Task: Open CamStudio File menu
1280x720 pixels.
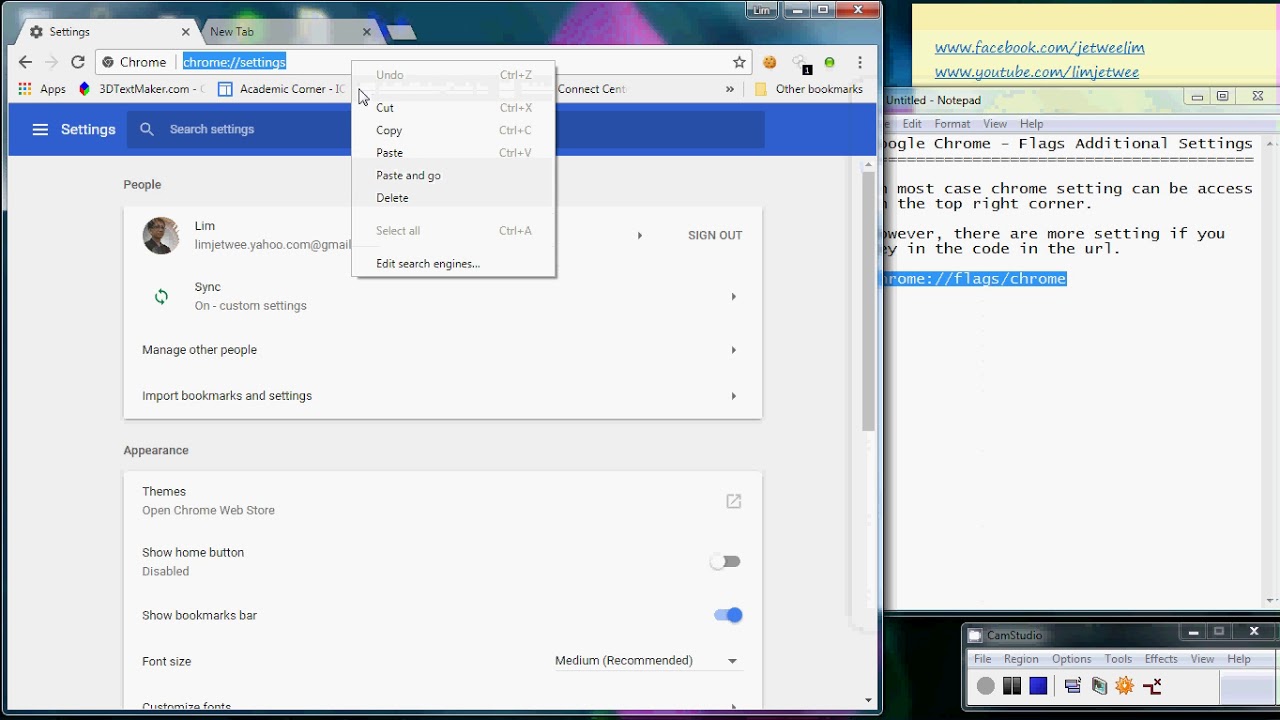Action: pyautogui.click(x=983, y=659)
